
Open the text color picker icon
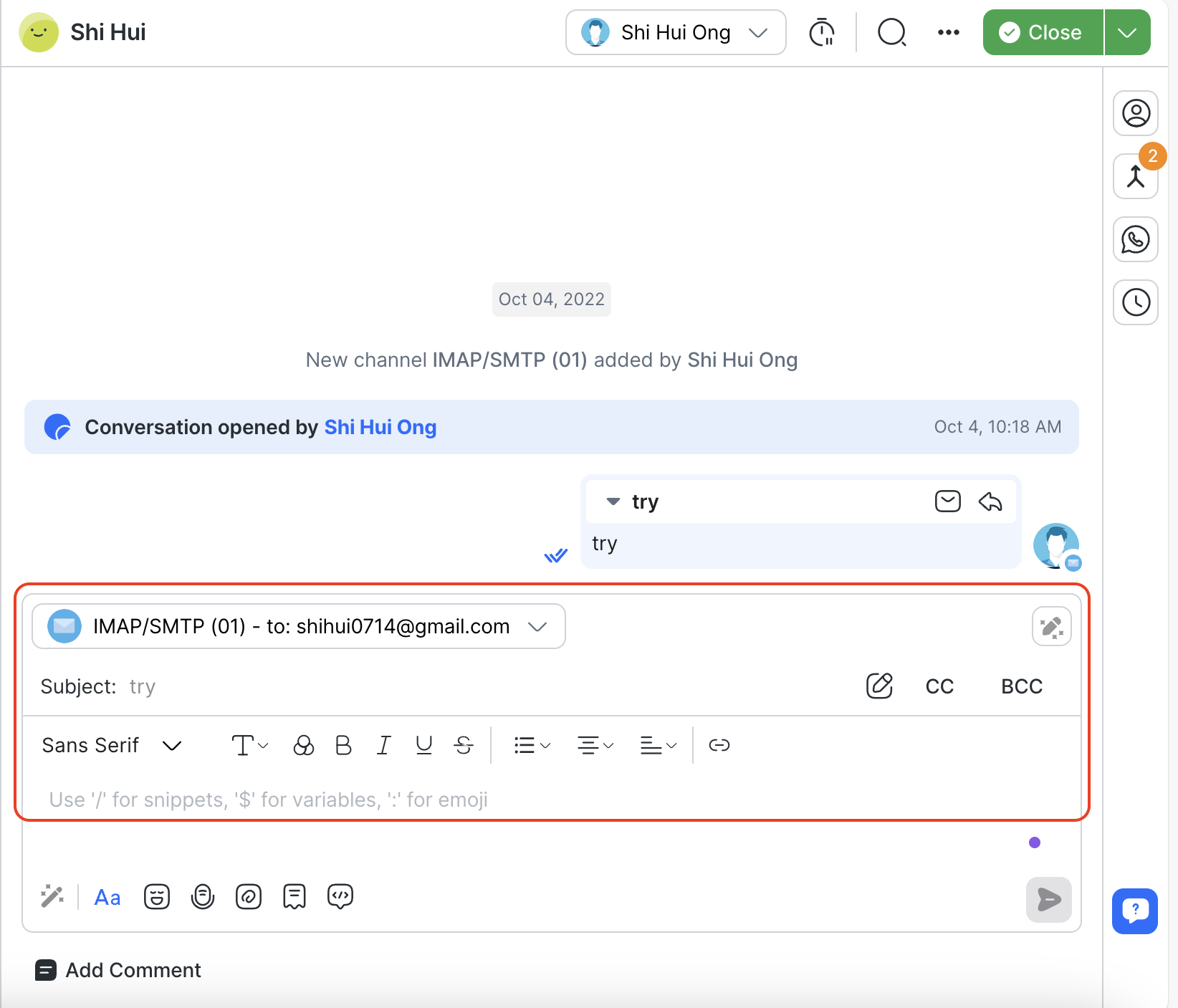click(x=304, y=745)
